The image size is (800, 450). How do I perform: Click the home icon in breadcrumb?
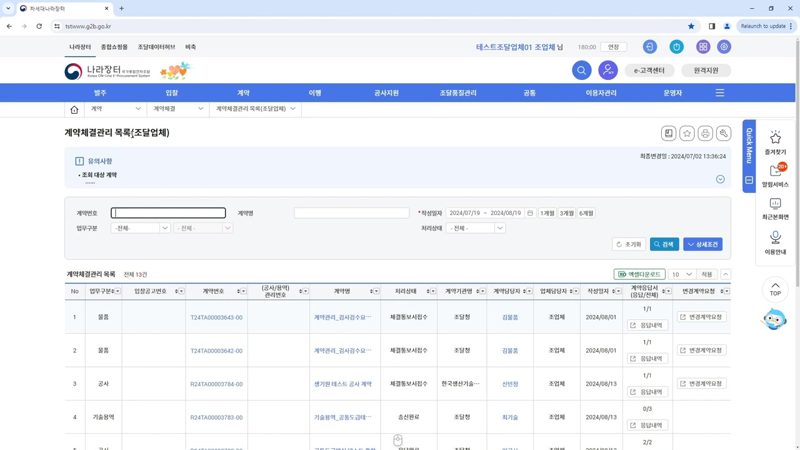tap(74, 109)
